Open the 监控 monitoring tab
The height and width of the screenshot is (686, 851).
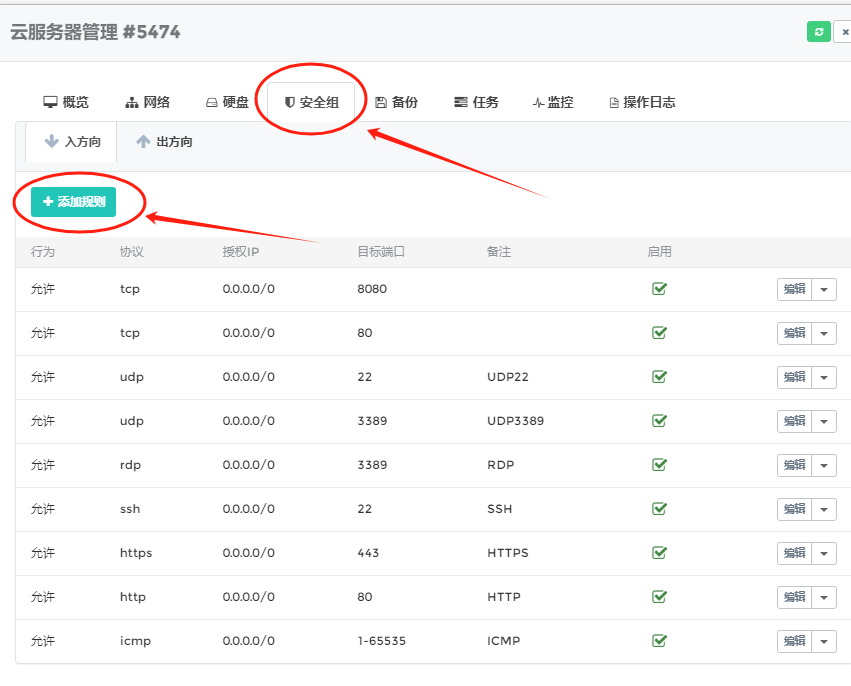[553, 102]
